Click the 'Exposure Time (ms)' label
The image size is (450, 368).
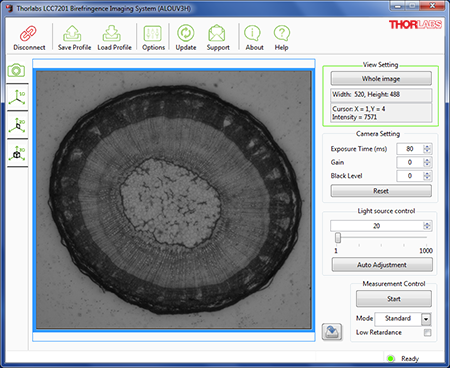(x=359, y=149)
